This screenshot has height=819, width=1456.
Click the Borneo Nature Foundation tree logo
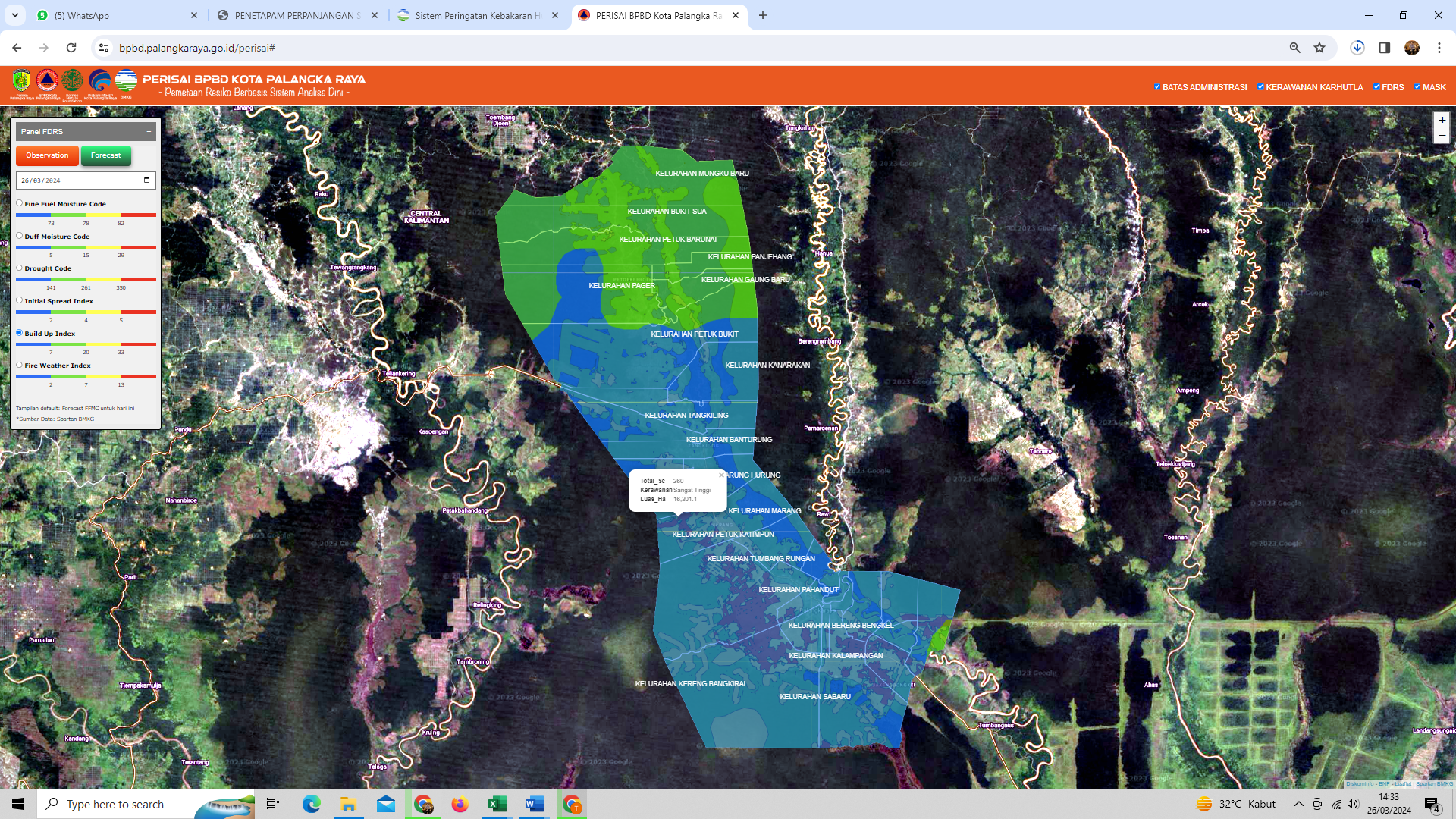click(x=73, y=81)
